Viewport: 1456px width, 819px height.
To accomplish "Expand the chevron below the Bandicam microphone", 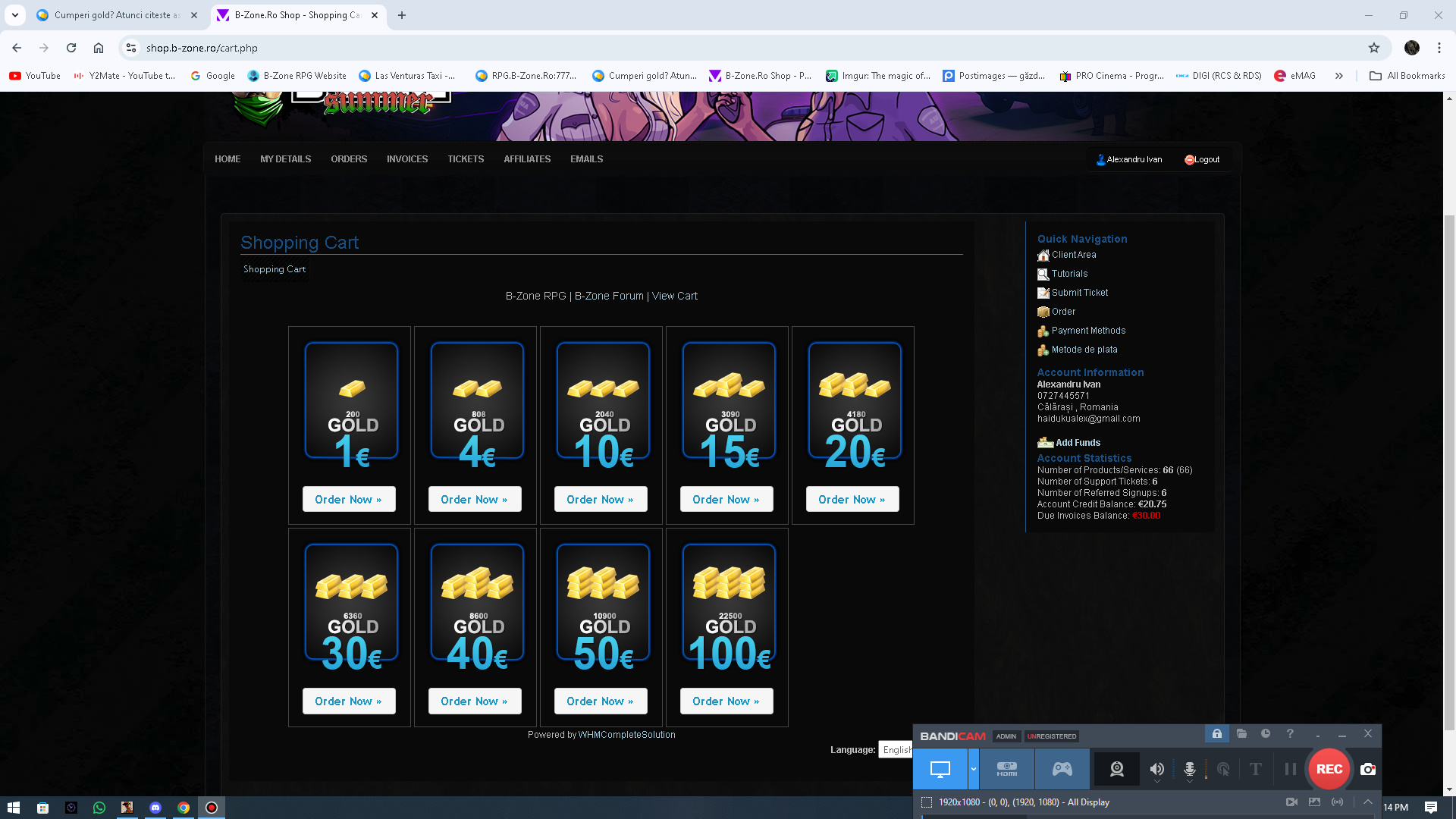I will [1190, 782].
